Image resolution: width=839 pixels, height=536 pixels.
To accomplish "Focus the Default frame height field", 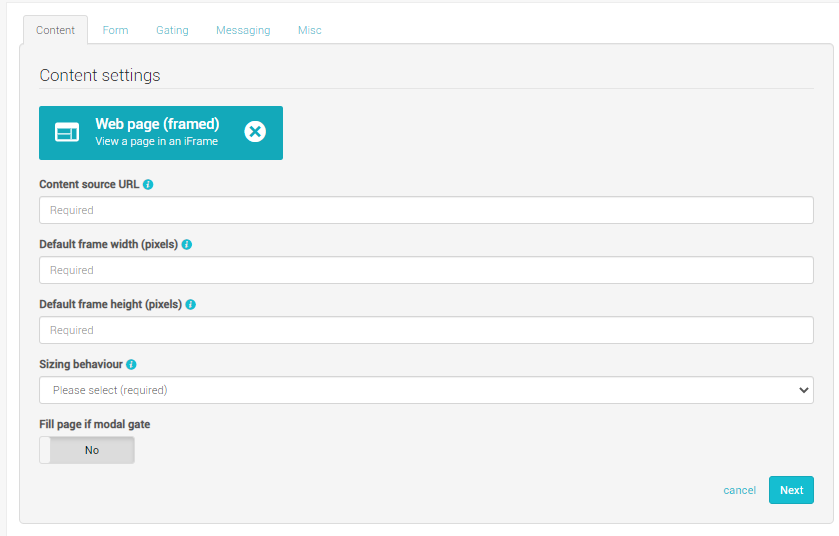I will coord(426,330).
